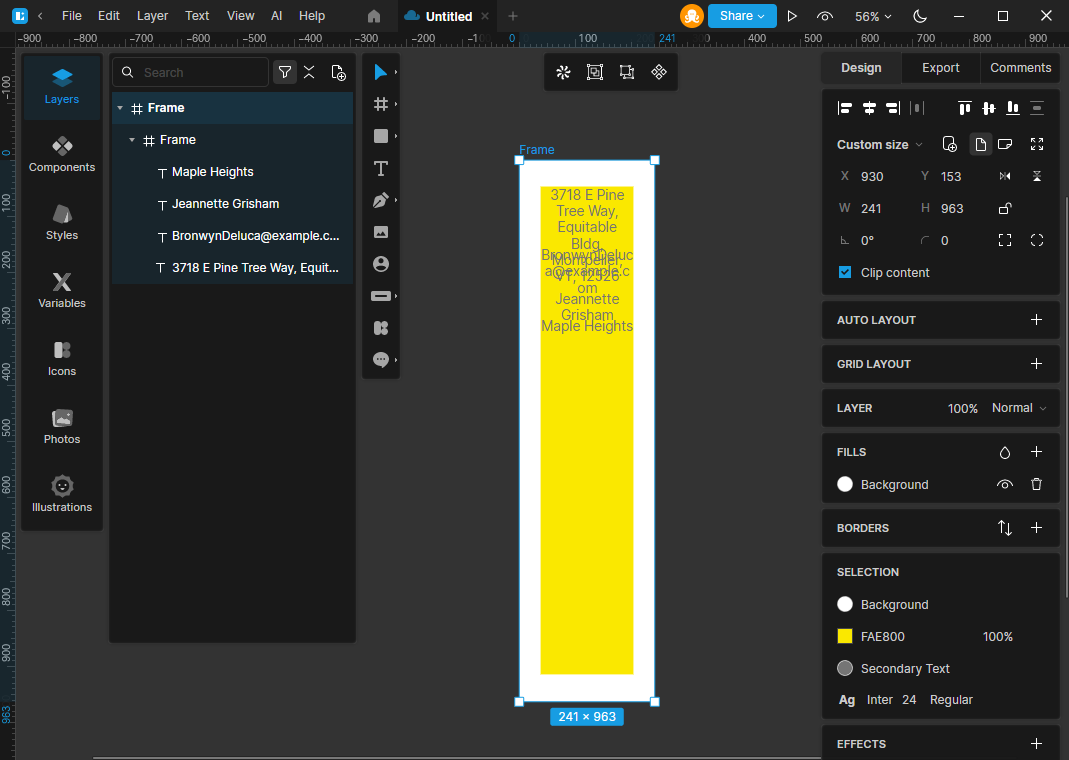Select the Rectangle shape tool
Viewport: 1069px width, 760px height.
[380, 136]
